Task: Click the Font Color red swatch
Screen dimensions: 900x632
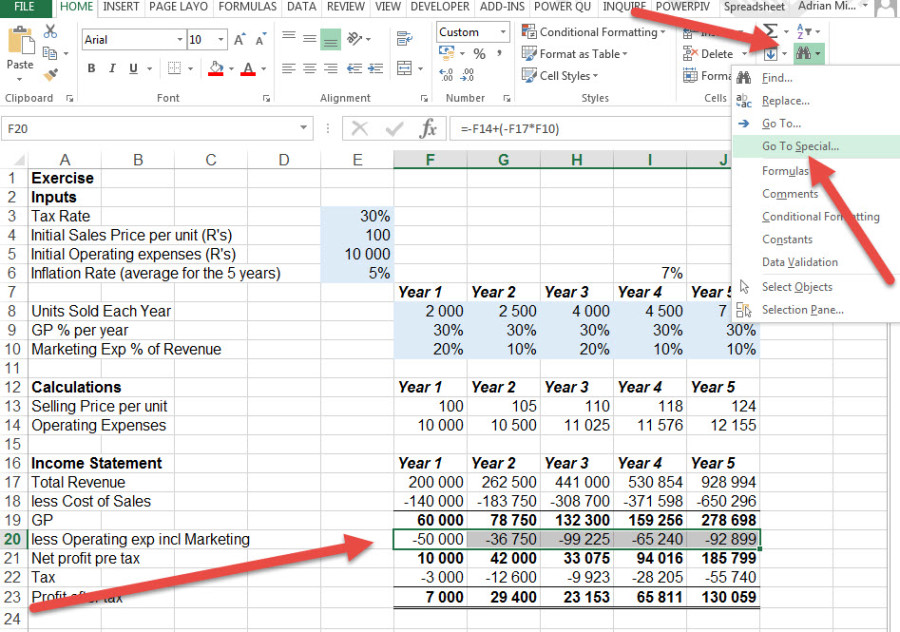Action: (x=248, y=68)
